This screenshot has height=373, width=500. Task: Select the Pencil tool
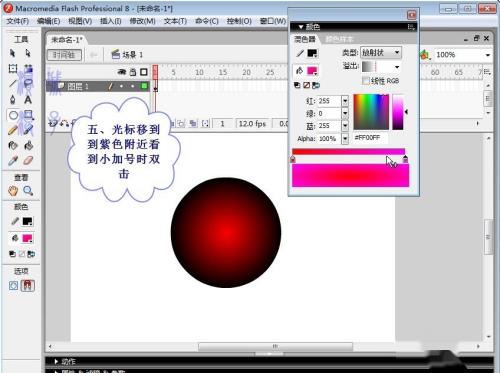(13, 130)
